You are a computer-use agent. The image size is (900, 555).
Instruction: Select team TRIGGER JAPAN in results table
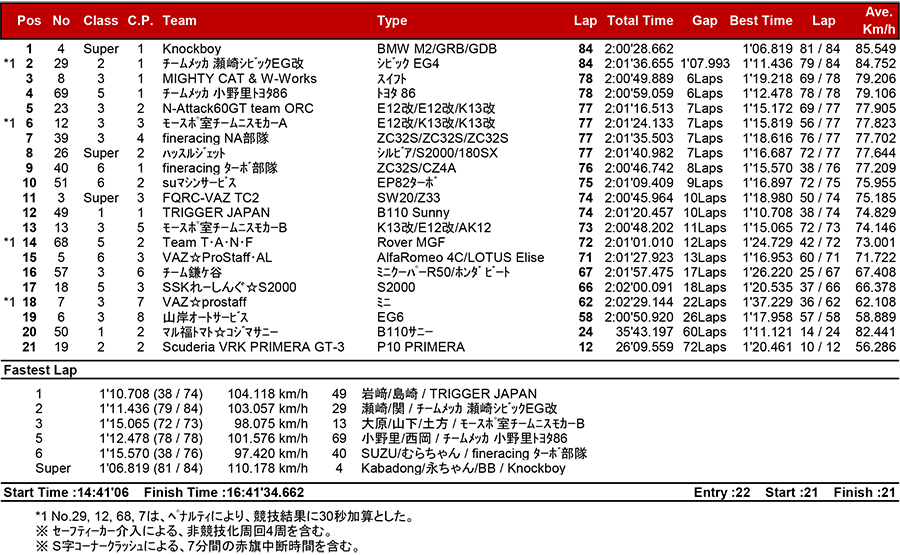(216, 213)
